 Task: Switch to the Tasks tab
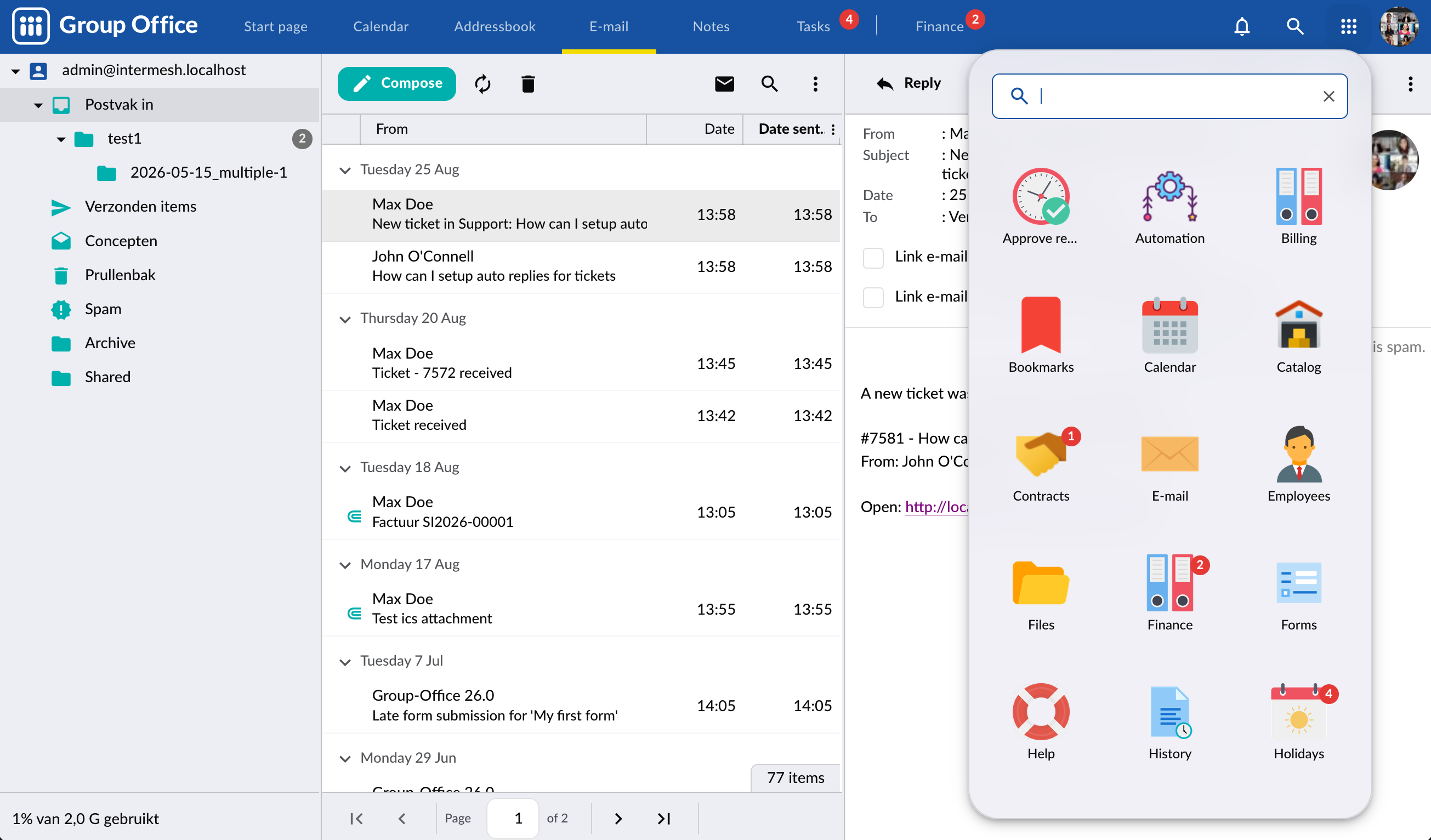813,26
